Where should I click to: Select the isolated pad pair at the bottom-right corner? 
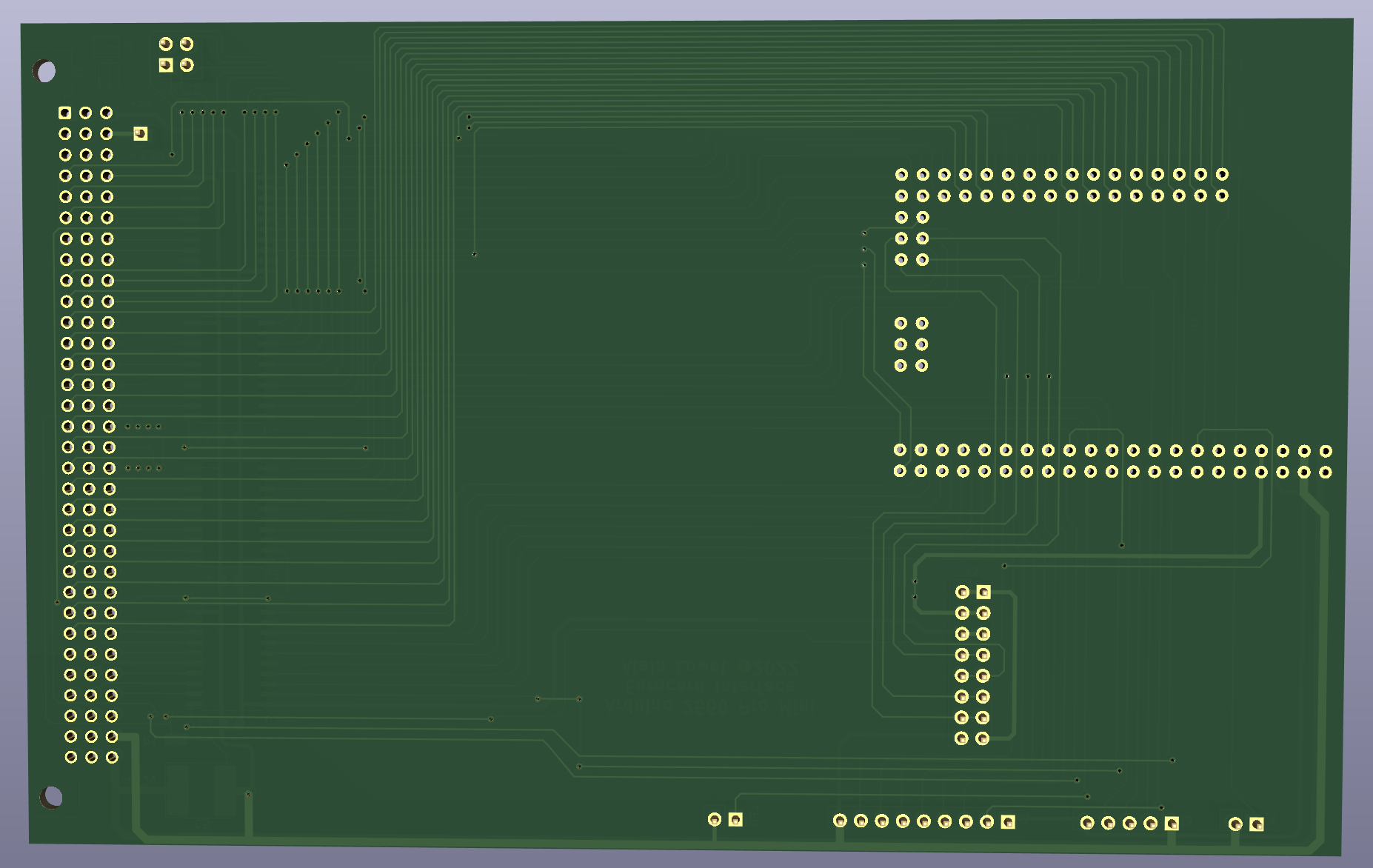point(1246,822)
